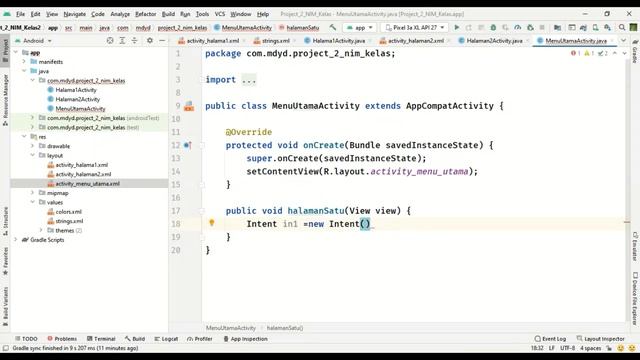Screen dimensions: 640x360
Task: Open the VCS menu
Action: [x=220, y=14]
